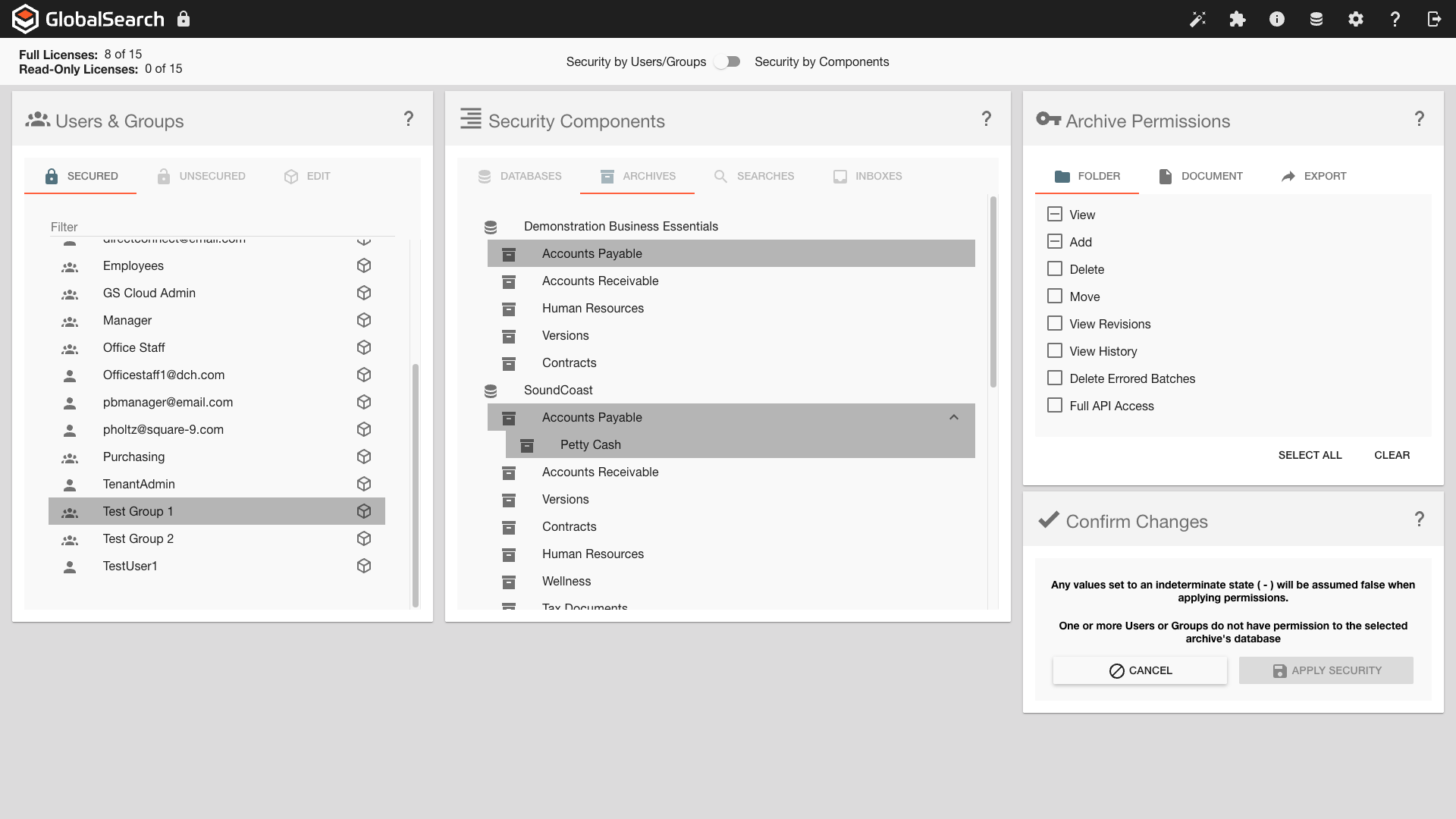Open the Document permissions tab
This screenshot has width=1456, height=819.
(x=1200, y=176)
